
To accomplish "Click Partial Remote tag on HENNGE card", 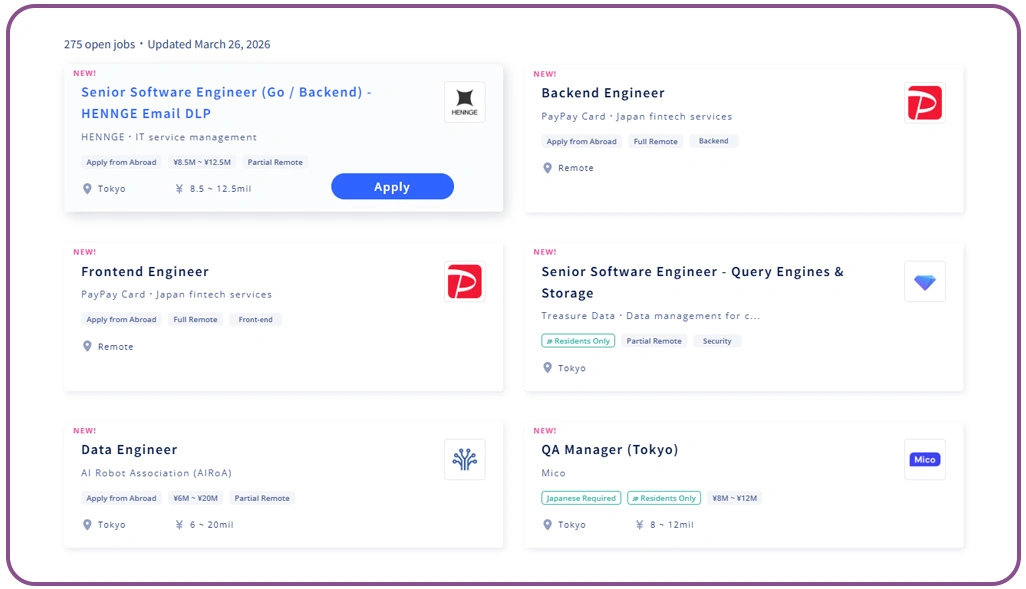I will (x=275, y=162).
